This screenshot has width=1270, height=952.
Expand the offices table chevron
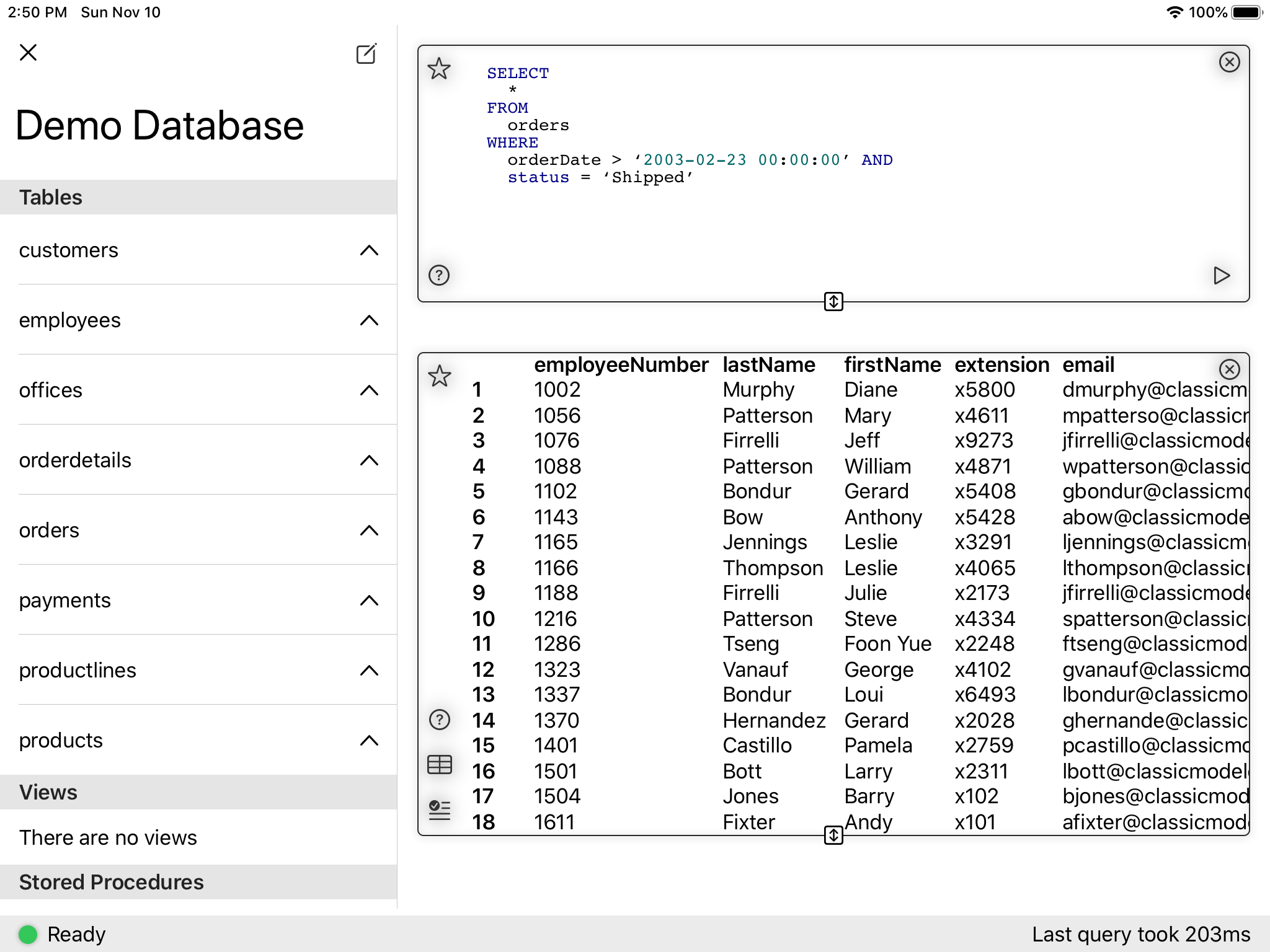[x=369, y=390]
